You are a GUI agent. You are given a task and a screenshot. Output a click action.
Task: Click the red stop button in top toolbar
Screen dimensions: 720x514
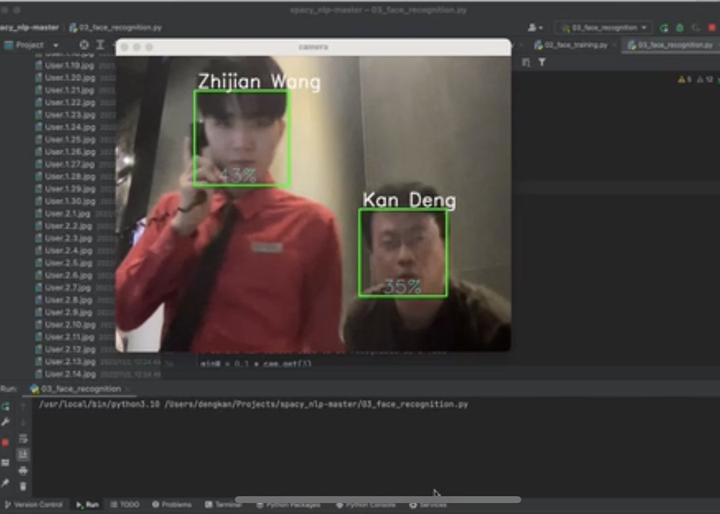tap(712, 28)
